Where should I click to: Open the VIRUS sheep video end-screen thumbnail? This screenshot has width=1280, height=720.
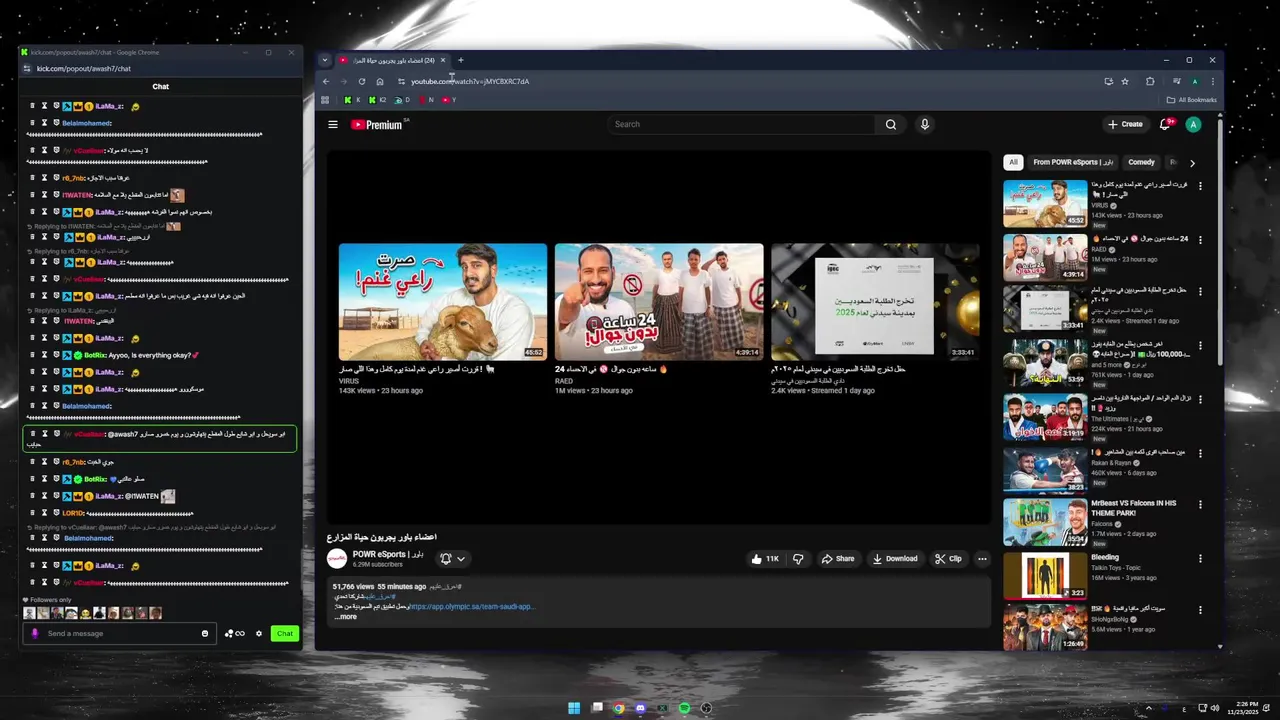[x=443, y=302]
